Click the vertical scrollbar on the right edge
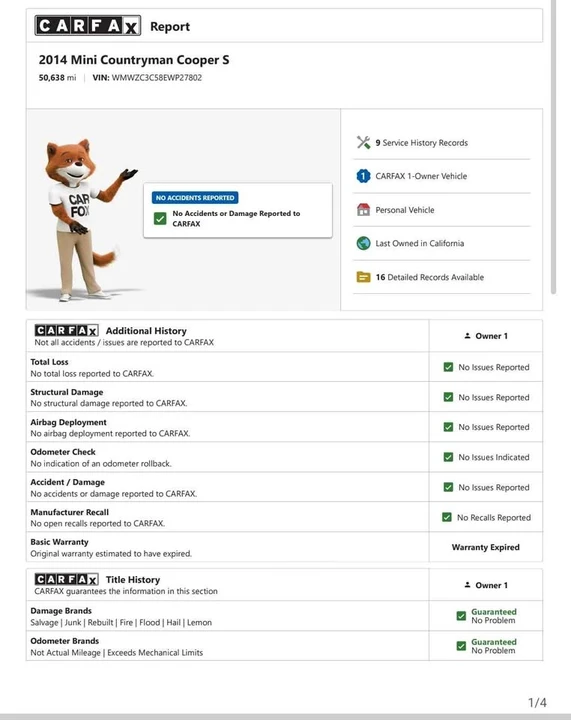This screenshot has width=571, height=720. [554, 147]
